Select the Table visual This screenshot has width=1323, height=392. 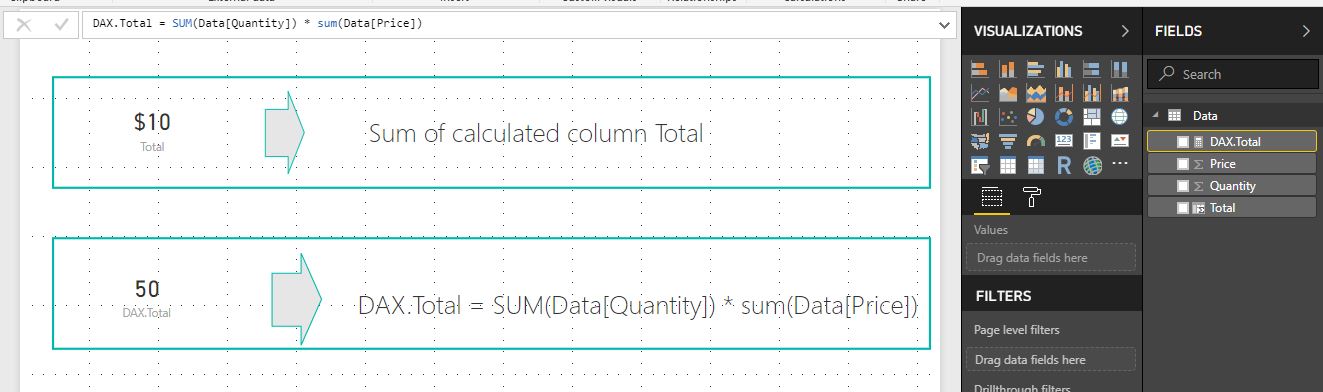tap(1008, 165)
